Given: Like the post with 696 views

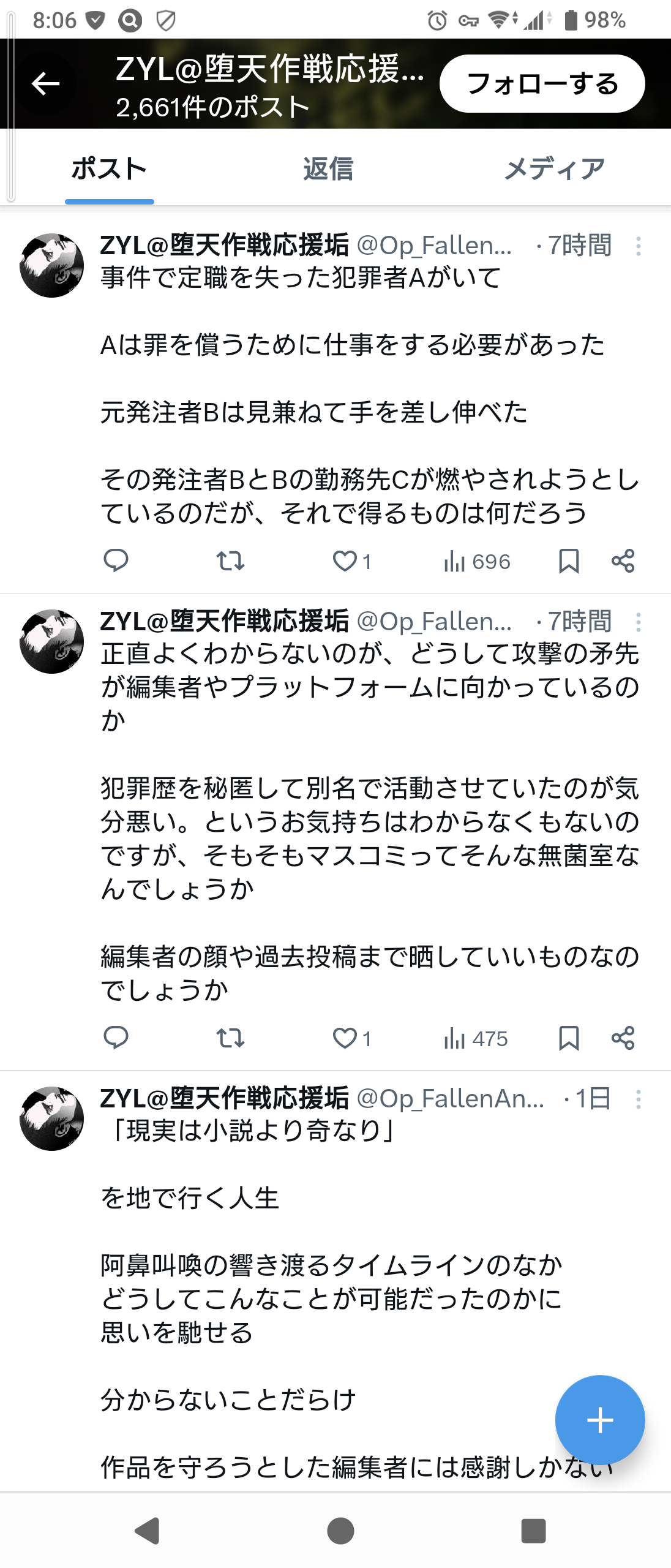Looking at the screenshot, I should [x=345, y=560].
